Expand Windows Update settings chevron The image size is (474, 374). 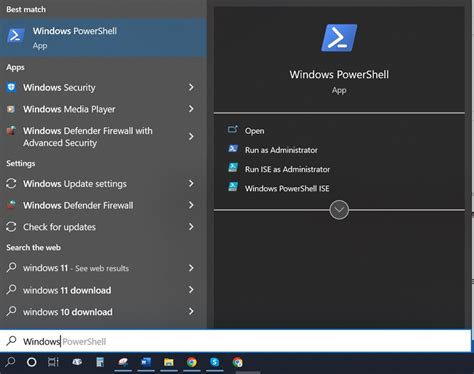click(x=191, y=183)
